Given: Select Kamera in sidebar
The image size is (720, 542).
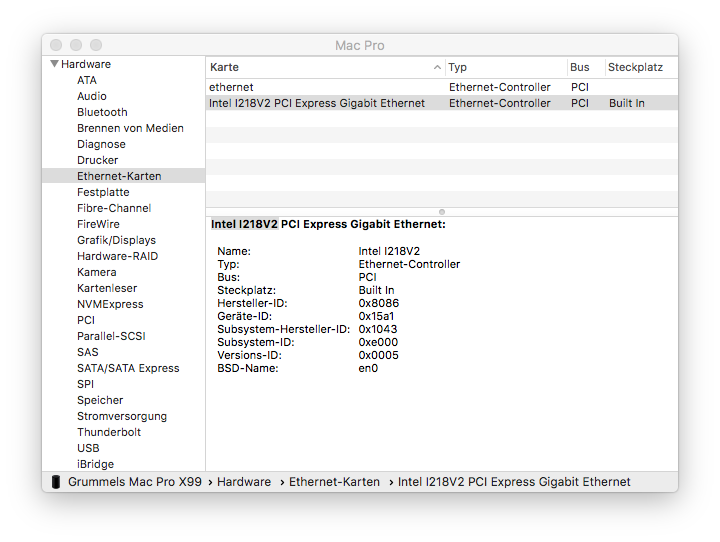Looking at the screenshot, I should tap(96, 272).
